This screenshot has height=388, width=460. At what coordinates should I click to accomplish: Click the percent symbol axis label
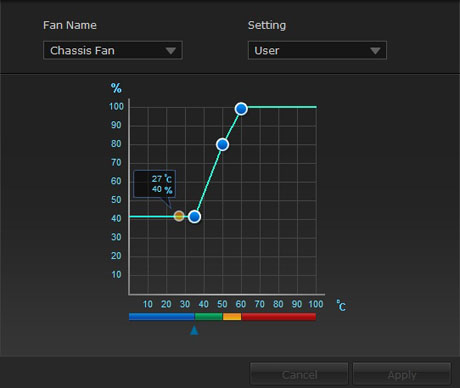pyautogui.click(x=116, y=88)
